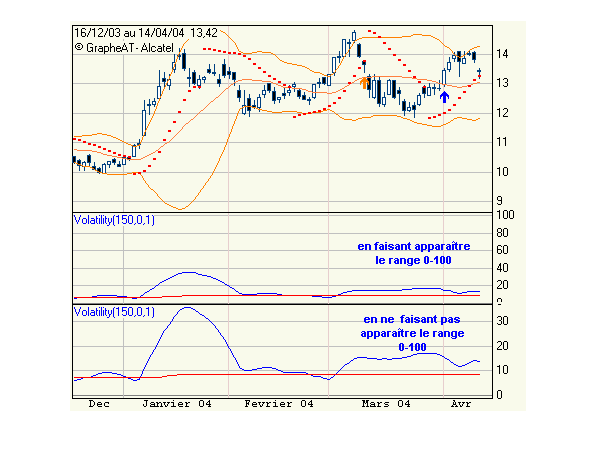Click the 40 label on the volatility axis
Image resolution: width=600 pixels, height=450 pixels.
[x=502, y=267]
